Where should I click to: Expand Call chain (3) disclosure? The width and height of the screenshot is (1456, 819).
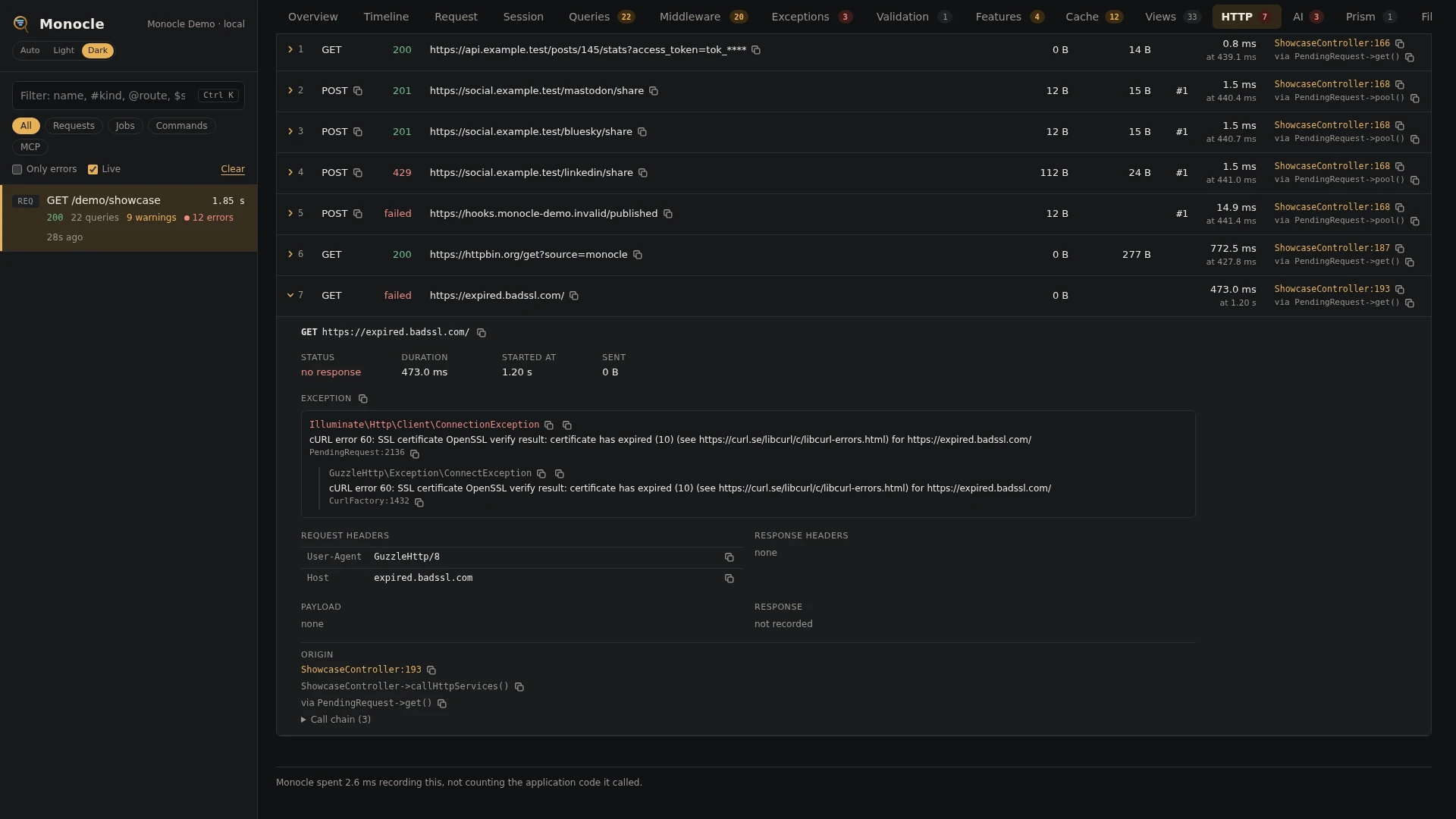coord(336,720)
